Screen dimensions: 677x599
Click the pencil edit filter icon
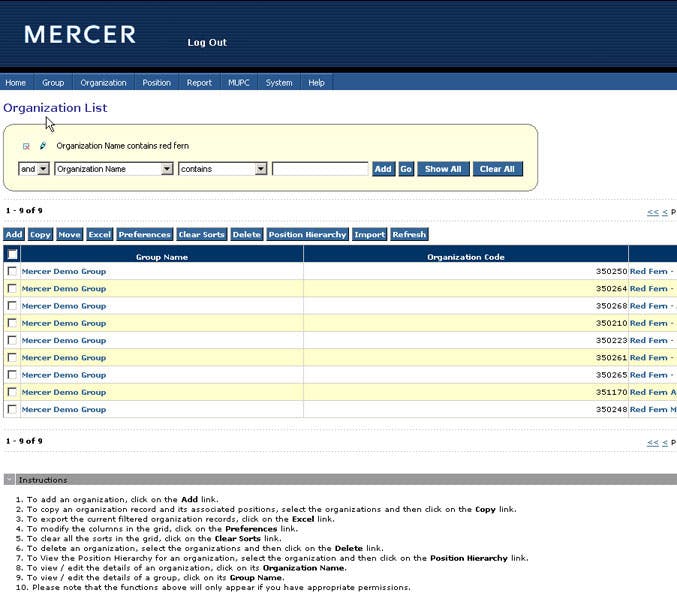(43, 146)
